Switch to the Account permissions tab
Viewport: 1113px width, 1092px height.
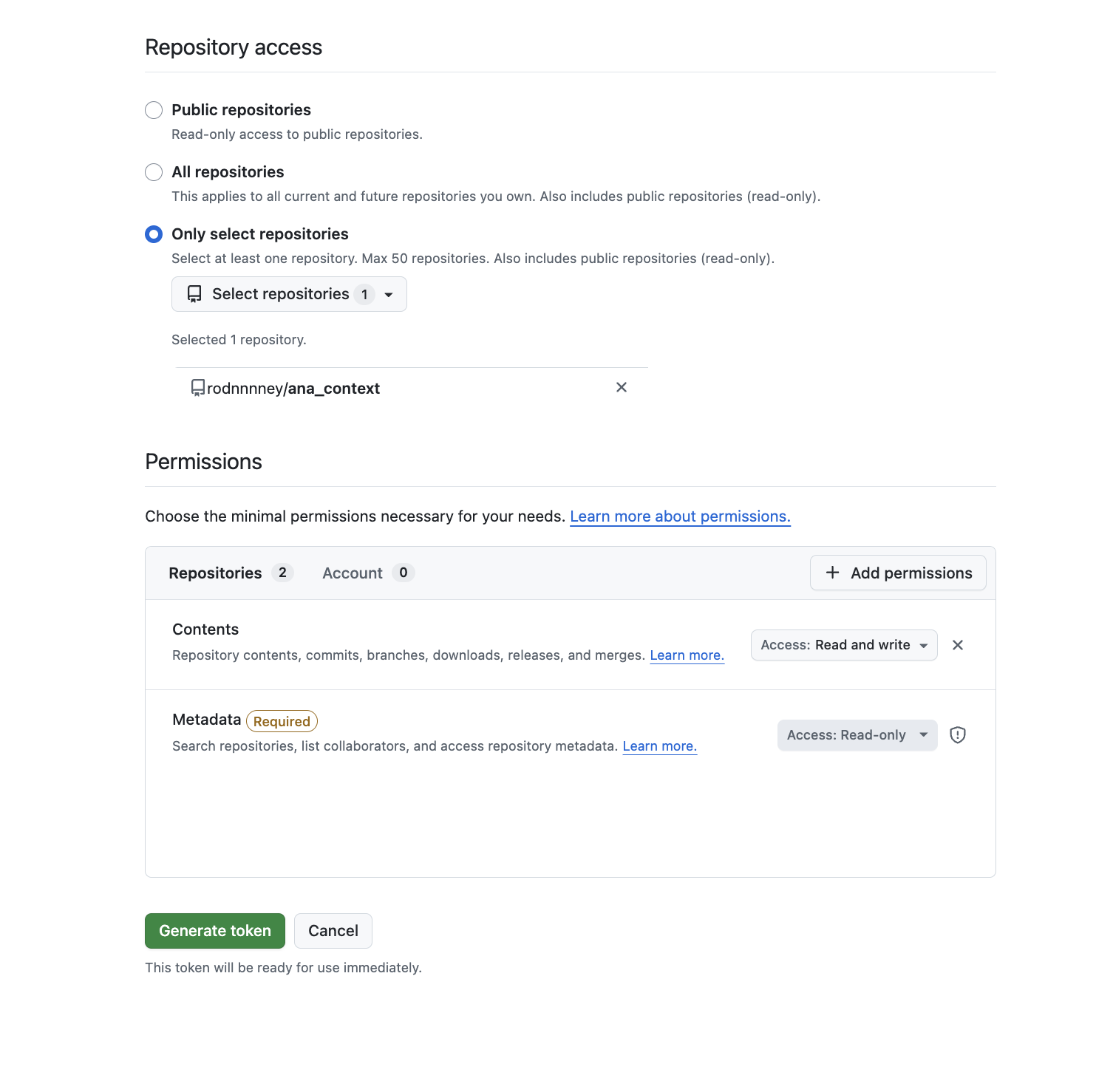click(x=353, y=573)
